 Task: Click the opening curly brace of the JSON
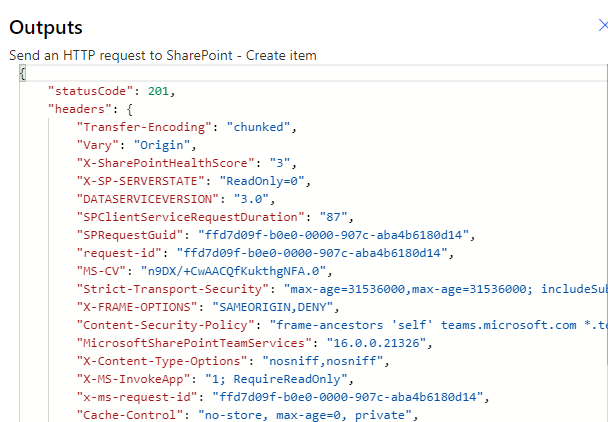click(23, 74)
